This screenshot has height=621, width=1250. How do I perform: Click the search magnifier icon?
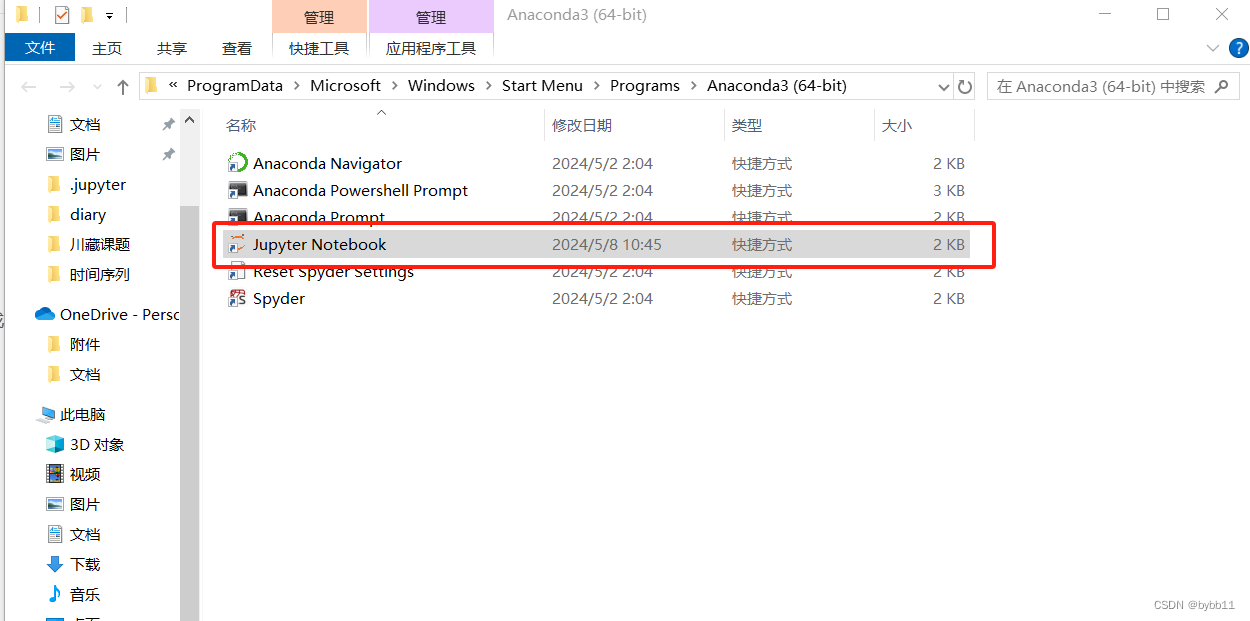1222,87
